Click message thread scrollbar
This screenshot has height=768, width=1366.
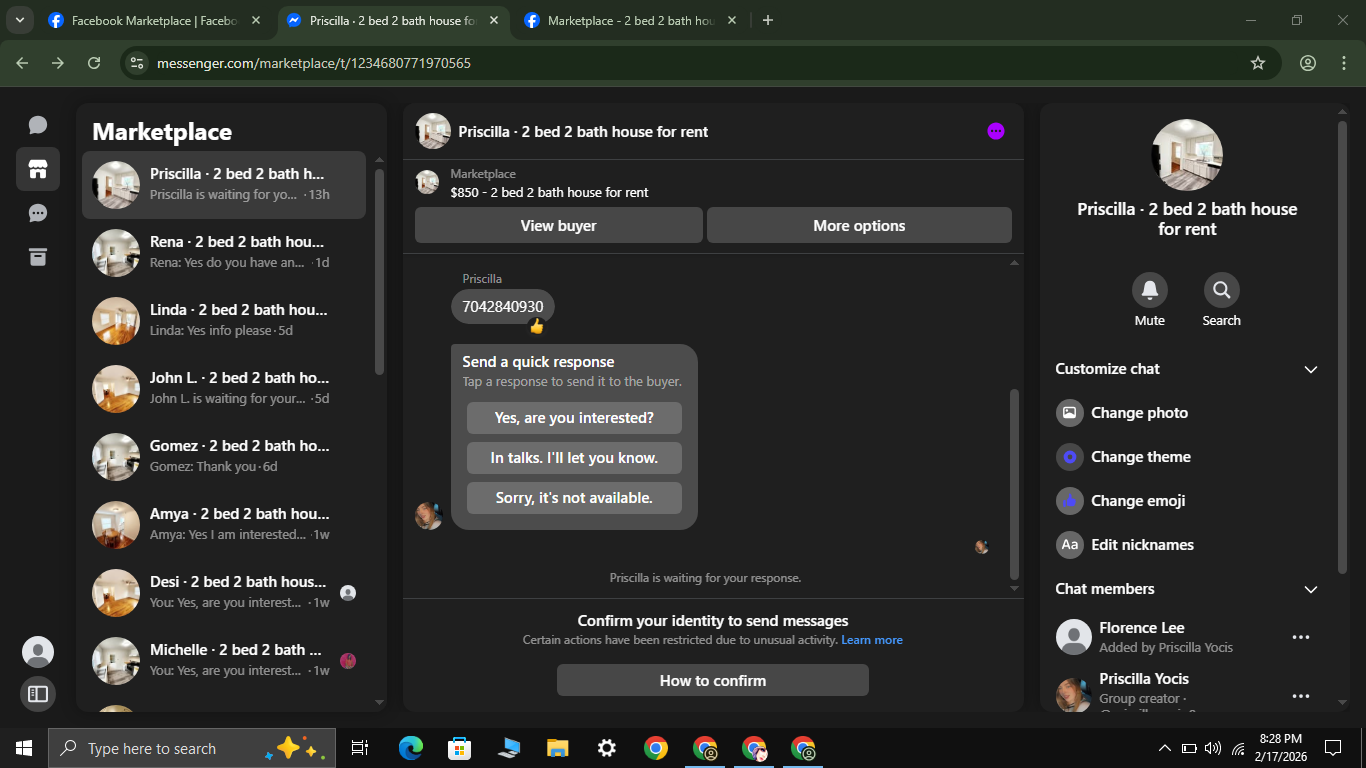pos(1014,484)
